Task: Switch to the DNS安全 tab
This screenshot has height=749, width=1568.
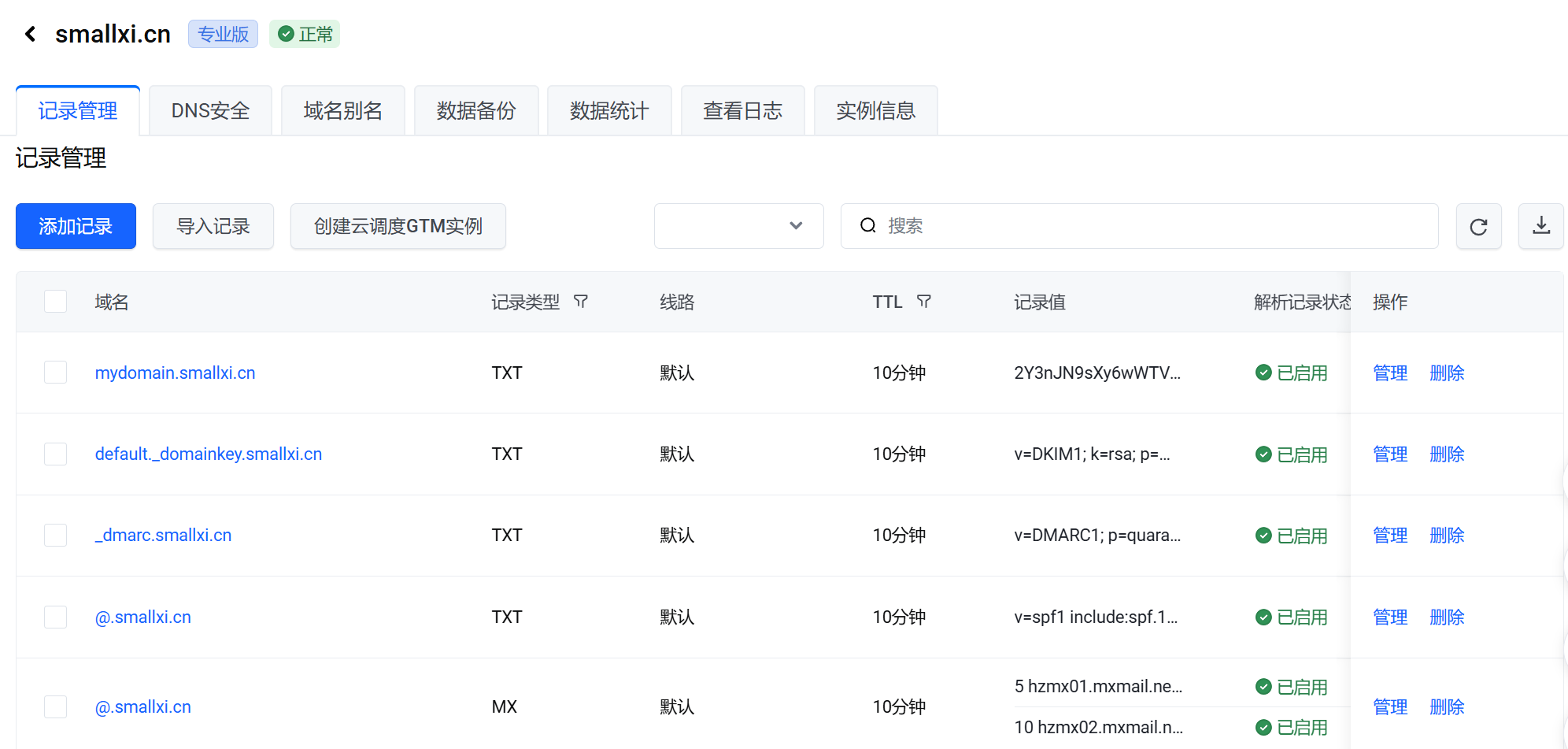Action: point(209,110)
